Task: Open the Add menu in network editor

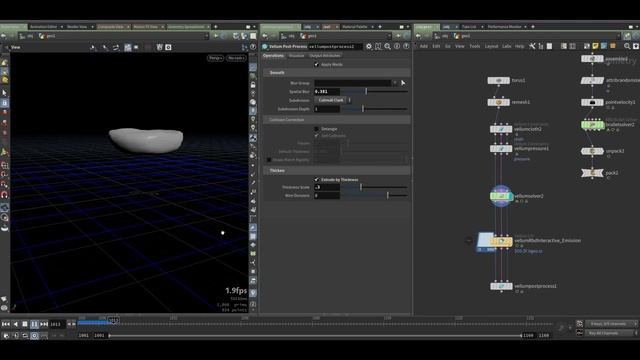Action: click(x=424, y=46)
